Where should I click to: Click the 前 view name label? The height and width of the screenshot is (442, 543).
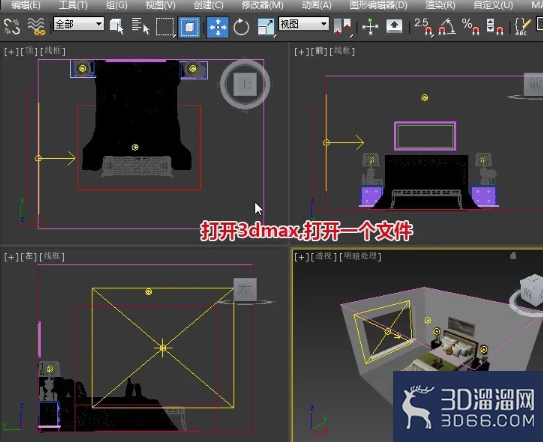click(319, 51)
